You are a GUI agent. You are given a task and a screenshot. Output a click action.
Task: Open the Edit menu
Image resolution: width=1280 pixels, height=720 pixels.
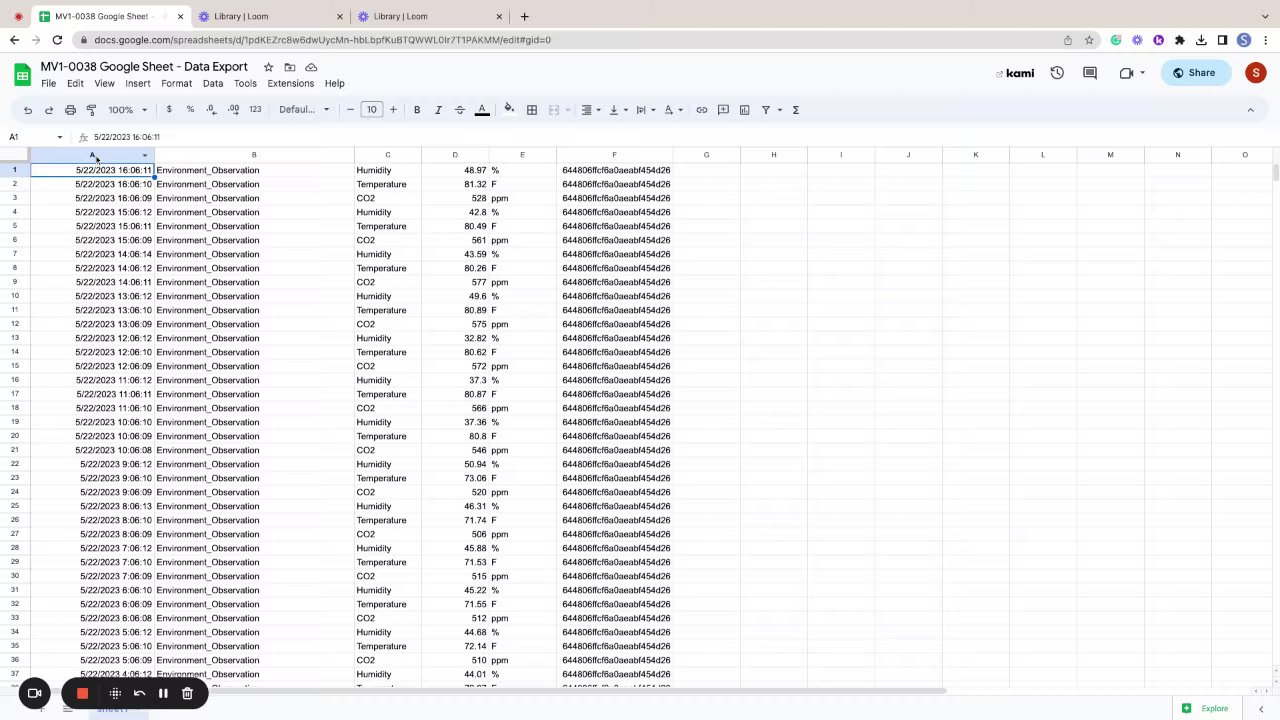(x=75, y=84)
